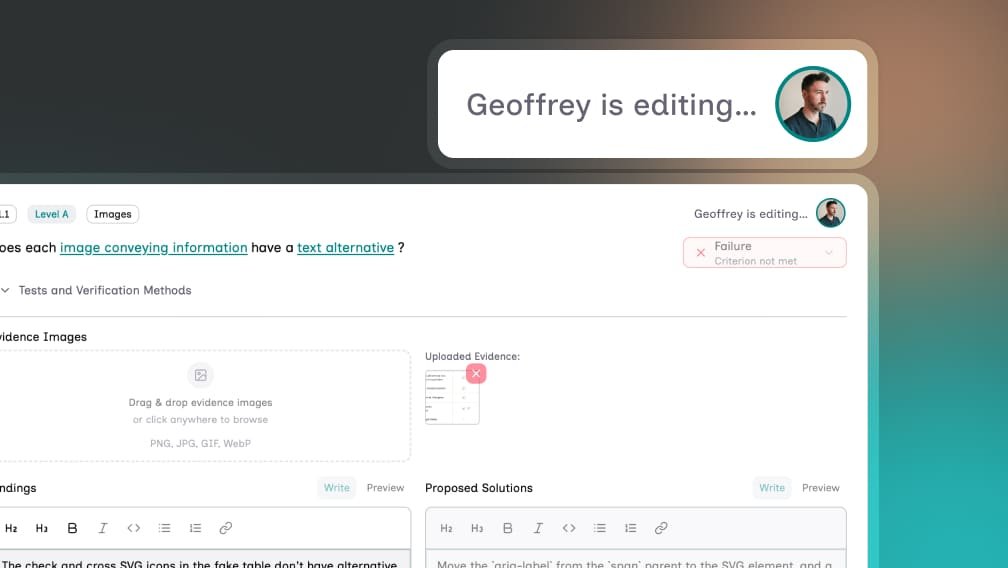1008x568 pixels.
Task: Toggle bold in Proposed Solutions toolbar
Action: point(507,528)
